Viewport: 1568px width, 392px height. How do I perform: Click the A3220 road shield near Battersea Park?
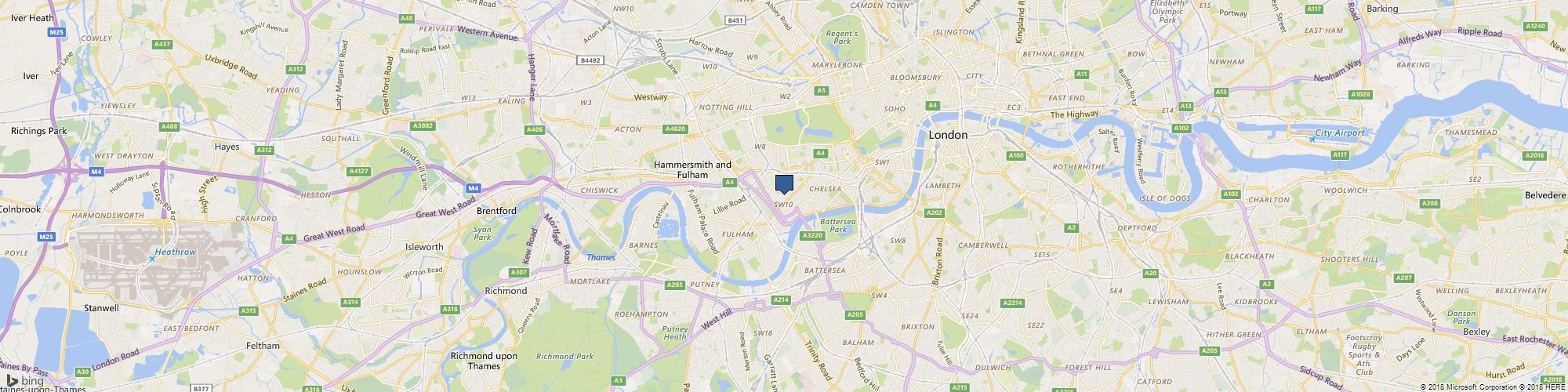[x=811, y=235]
